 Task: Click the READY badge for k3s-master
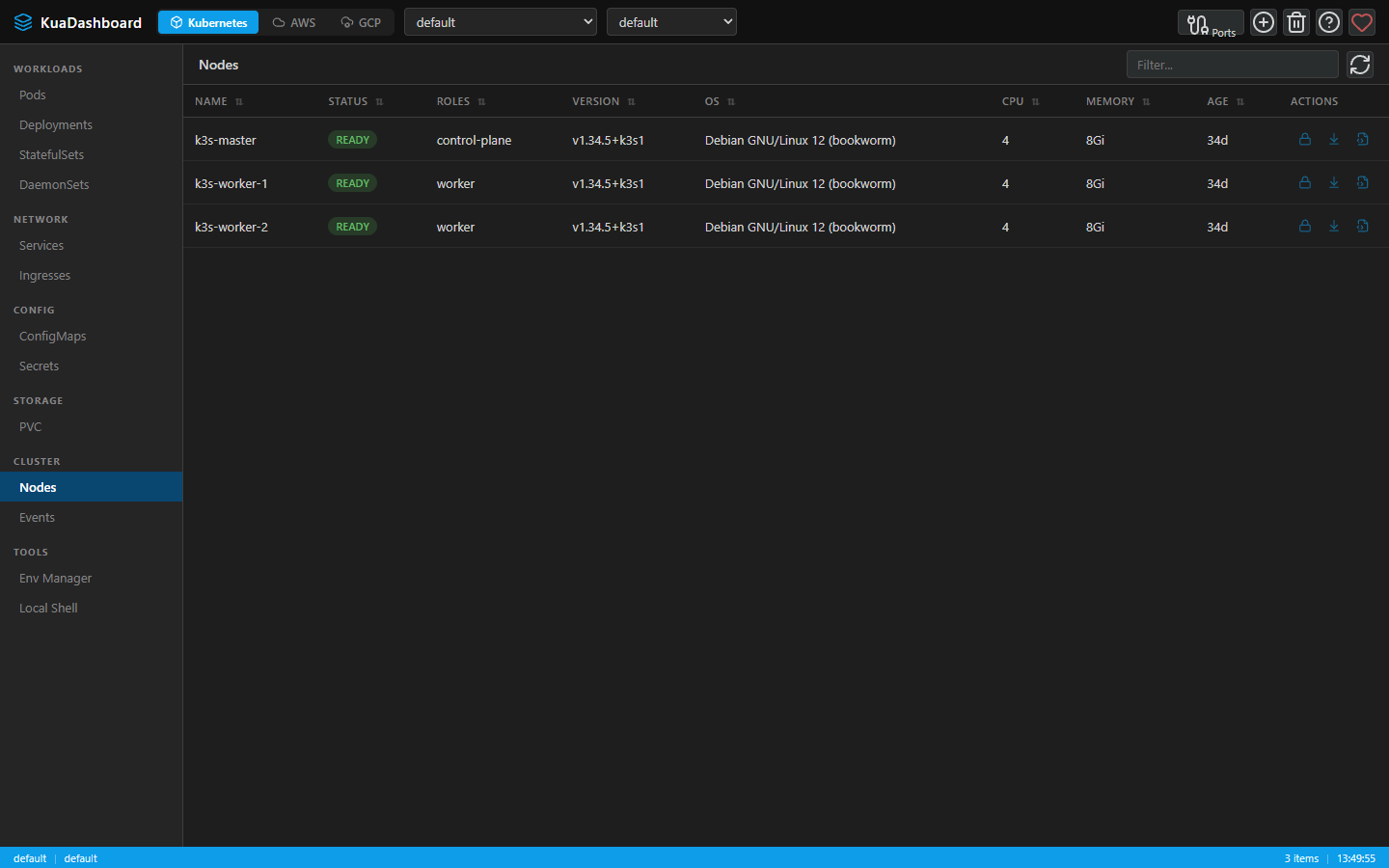point(353,140)
